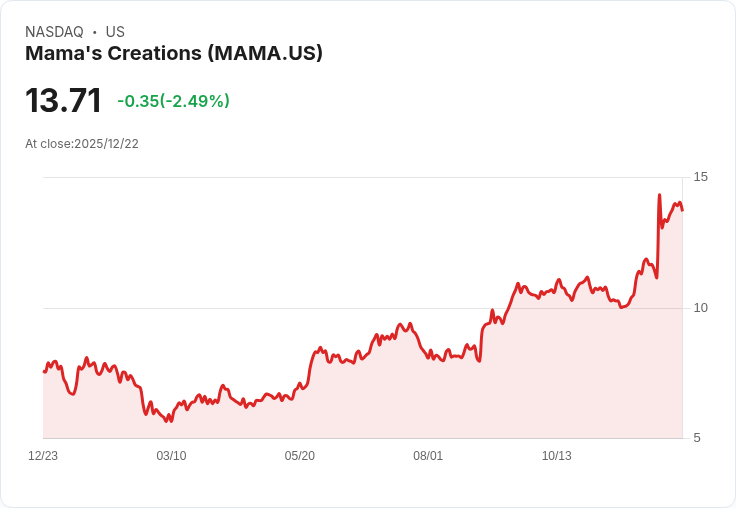
Task: Click the 10 label on the price axis
Action: (x=700, y=308)
